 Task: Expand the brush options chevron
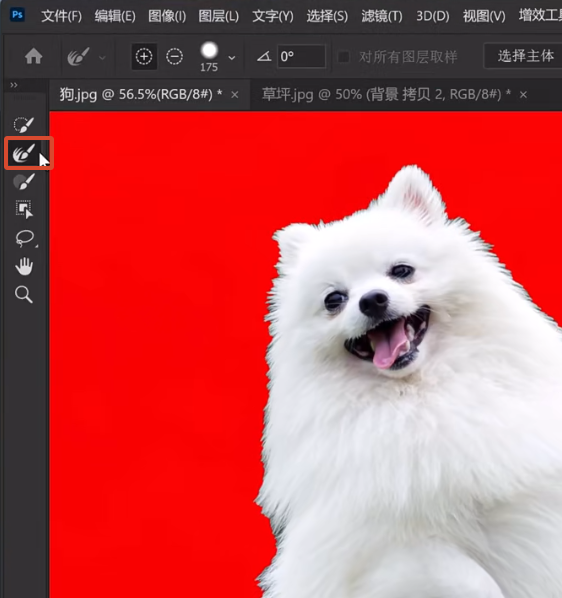[231, 58]
